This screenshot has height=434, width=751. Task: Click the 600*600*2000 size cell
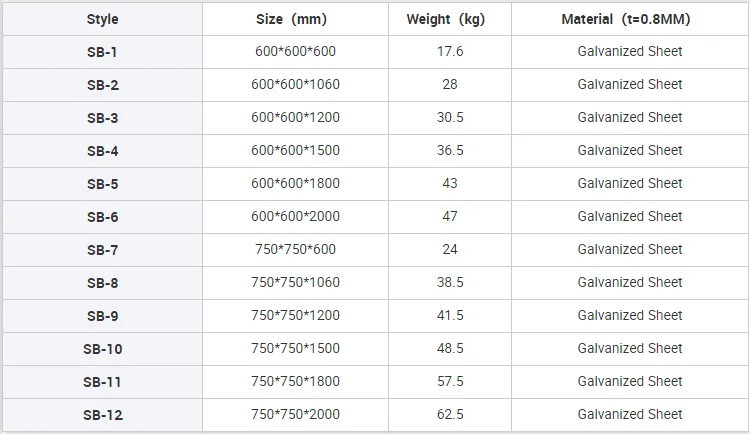pyautogui.click(x=295, y=217)
